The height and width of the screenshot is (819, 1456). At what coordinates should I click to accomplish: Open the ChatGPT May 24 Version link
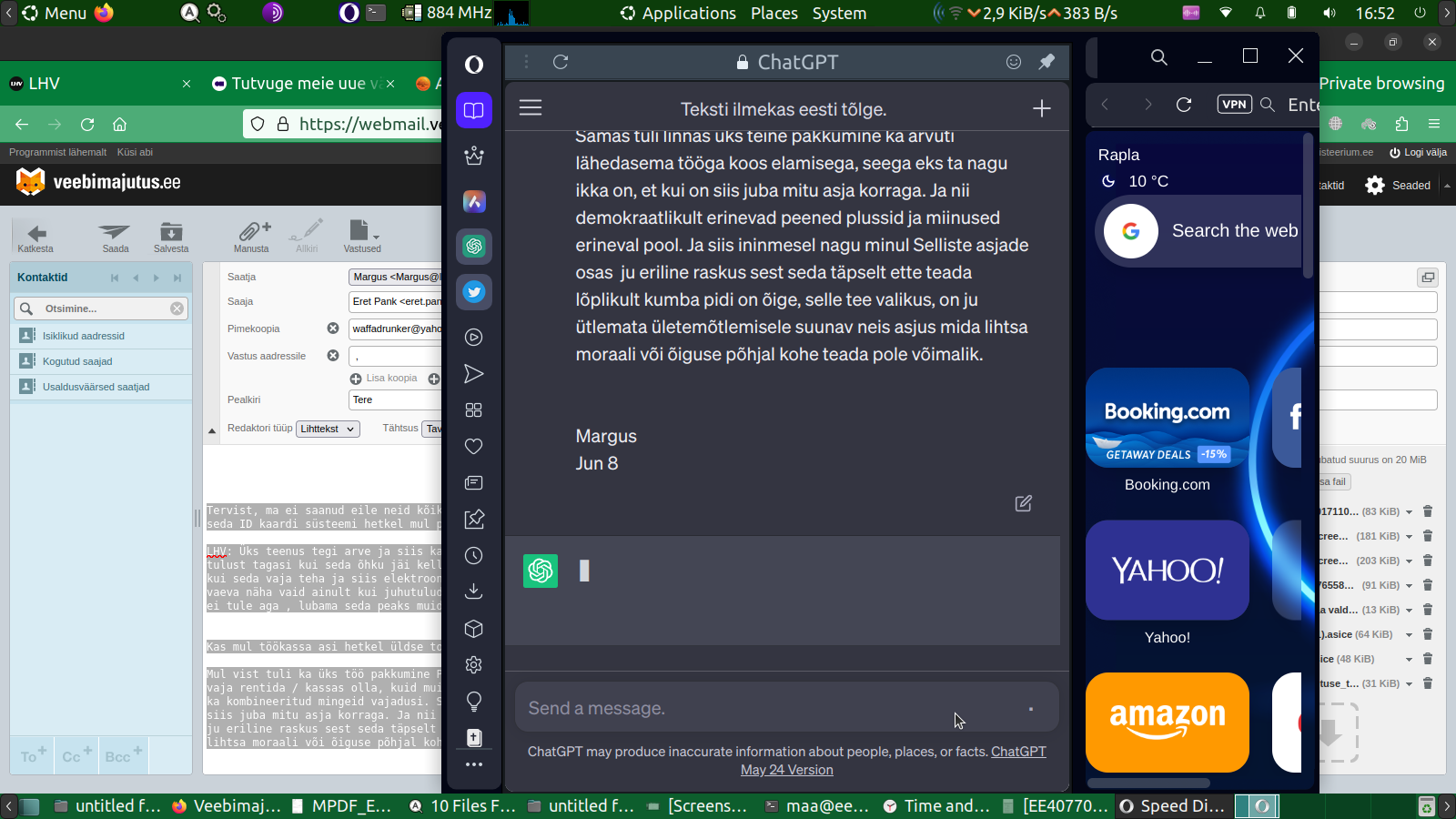point(786,770)
